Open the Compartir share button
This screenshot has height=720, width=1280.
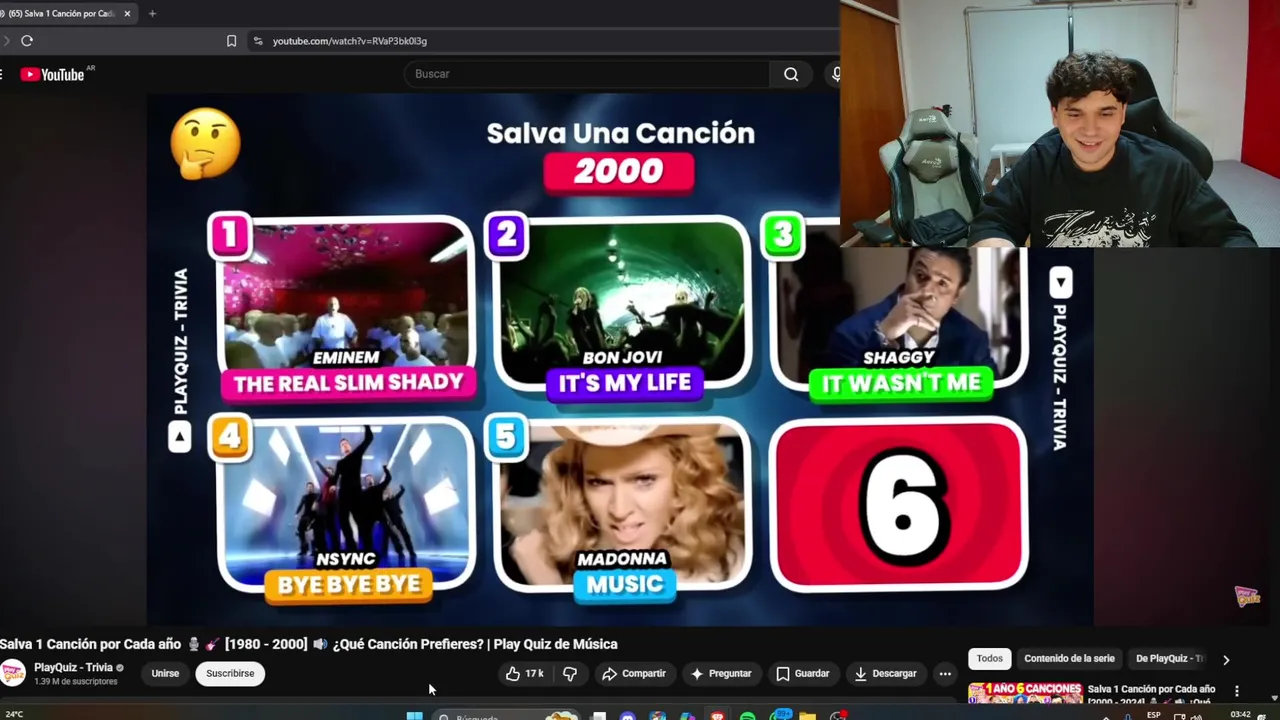(633, 674)
